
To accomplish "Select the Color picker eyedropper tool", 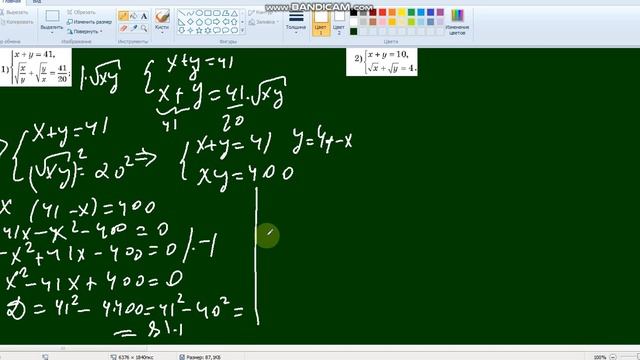I will click(133, 28).
